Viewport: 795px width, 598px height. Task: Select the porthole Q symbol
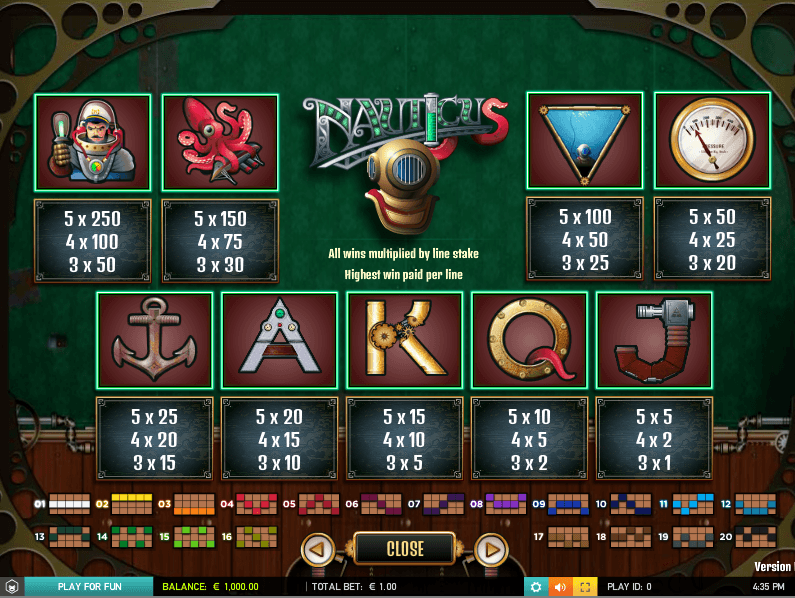(x=529, y=340)
